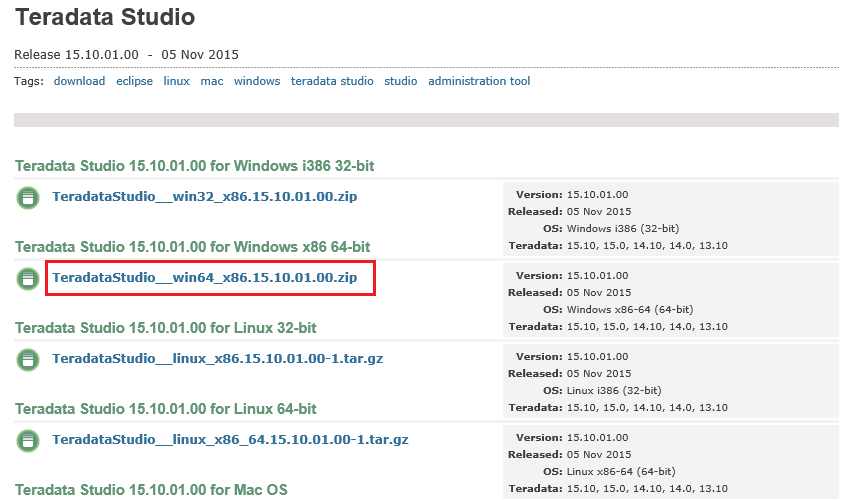
Task: Click the win32 zip file download icon
Action: (28, 198)
